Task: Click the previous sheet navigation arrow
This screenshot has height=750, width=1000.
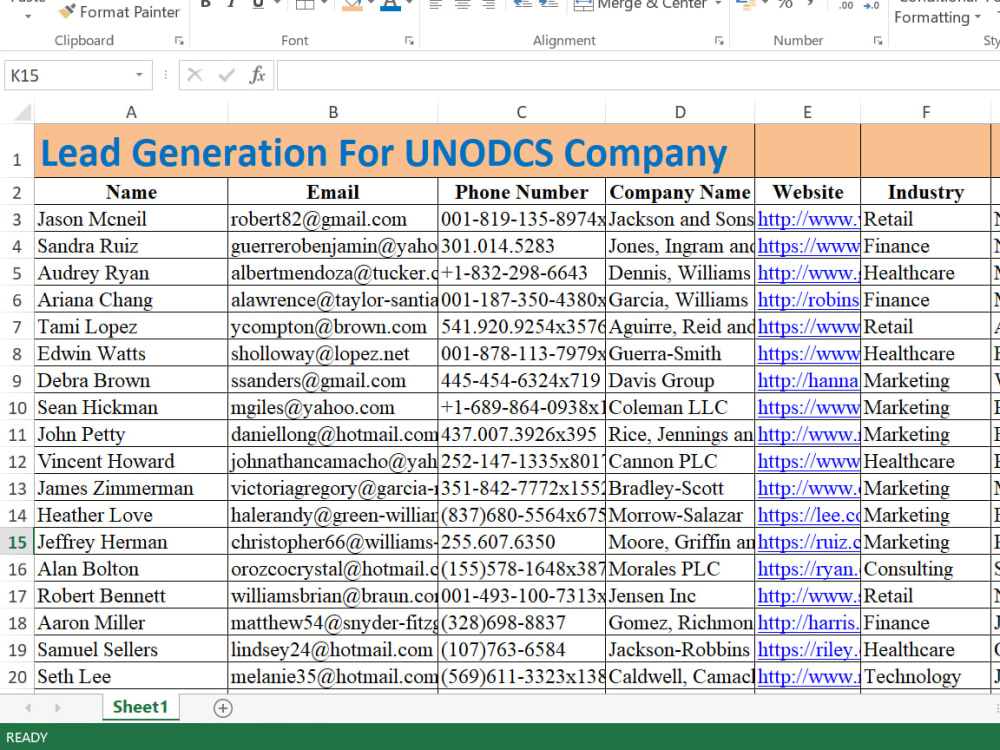Action: coord(27,707)
